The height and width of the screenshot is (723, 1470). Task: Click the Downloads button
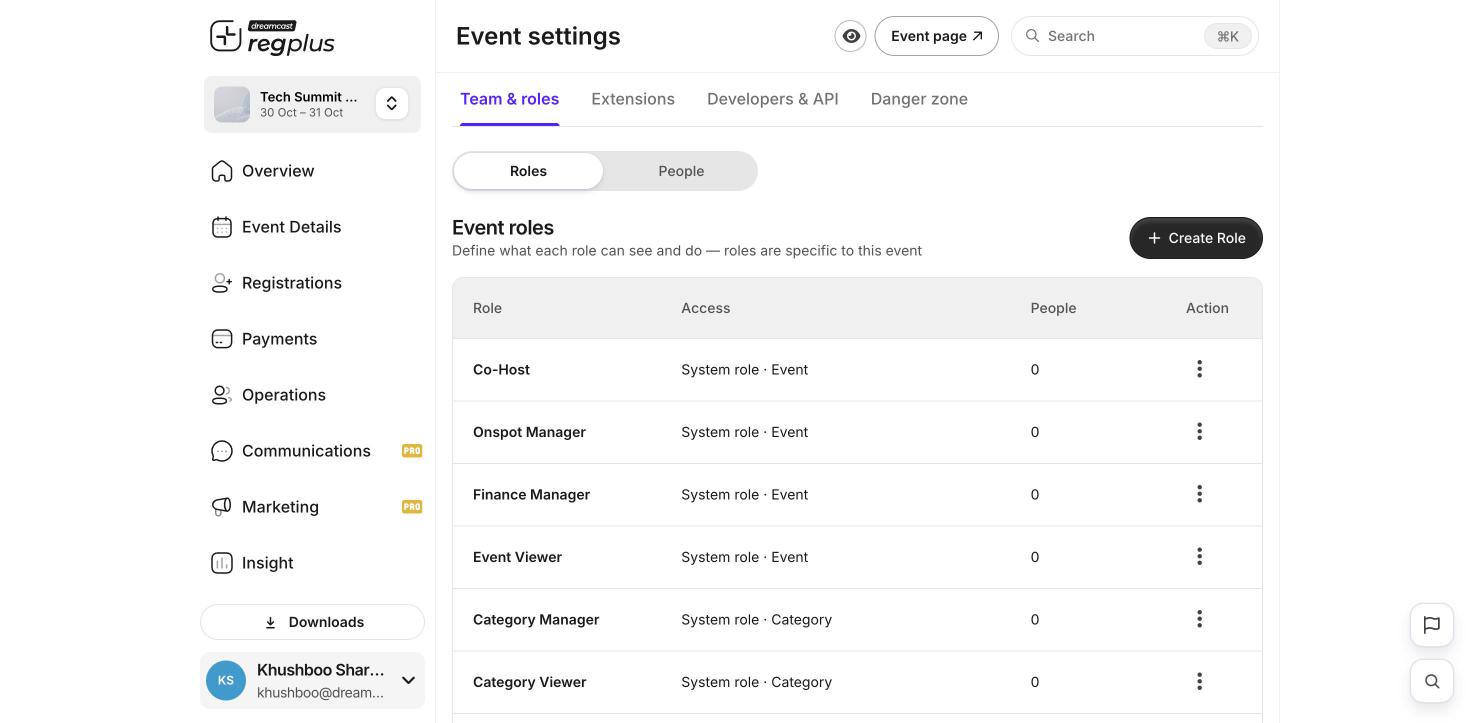(312, 622)
